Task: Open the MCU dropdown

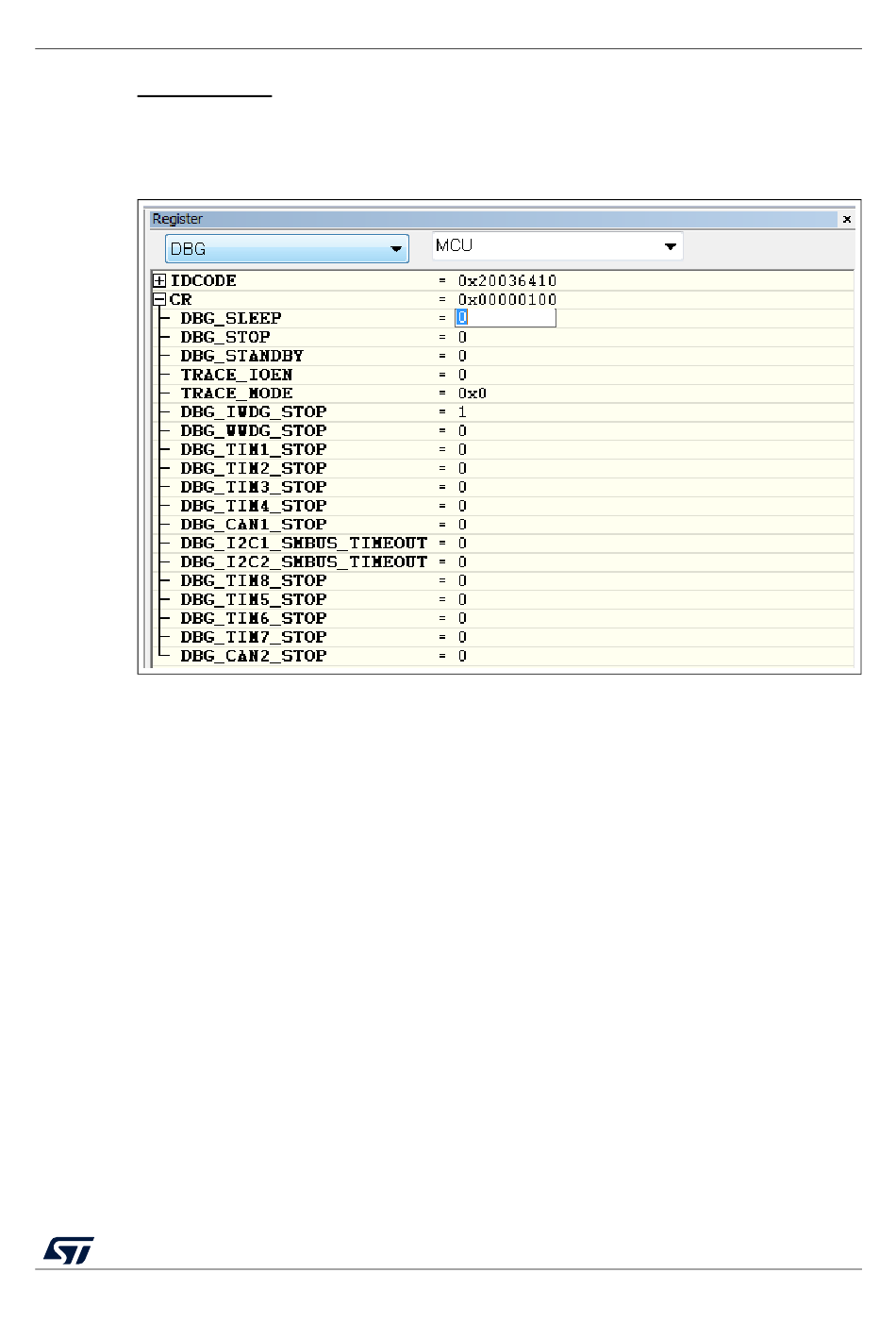Action: point(557,246)
